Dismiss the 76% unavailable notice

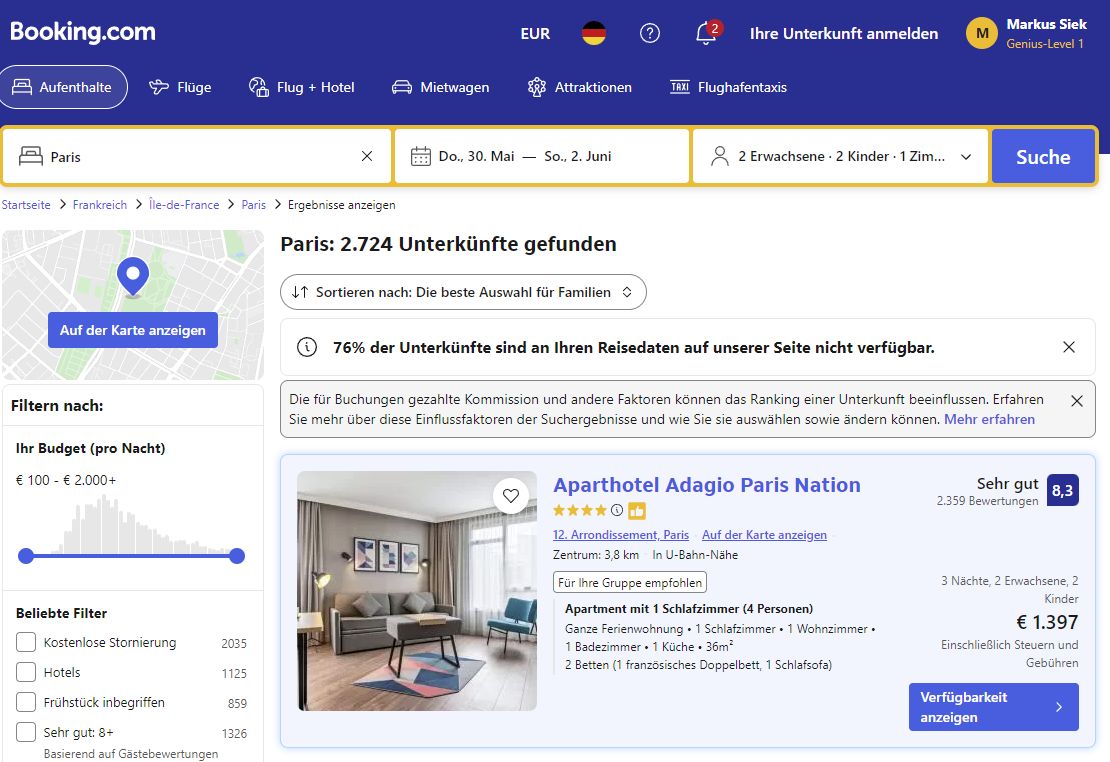pyautogui.click(x=1069, y=347)
